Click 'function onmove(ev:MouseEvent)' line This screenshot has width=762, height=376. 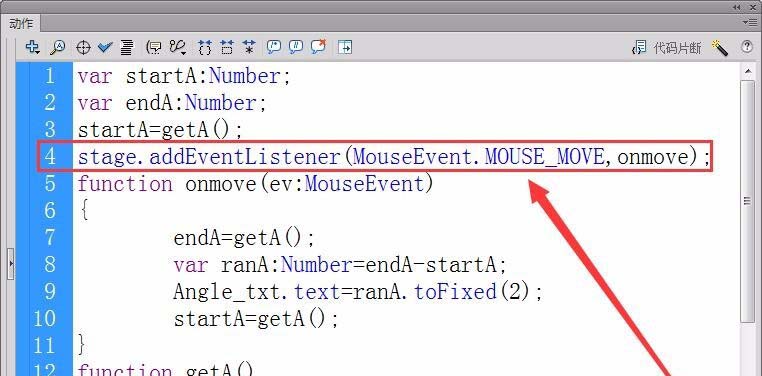[255, 184]
